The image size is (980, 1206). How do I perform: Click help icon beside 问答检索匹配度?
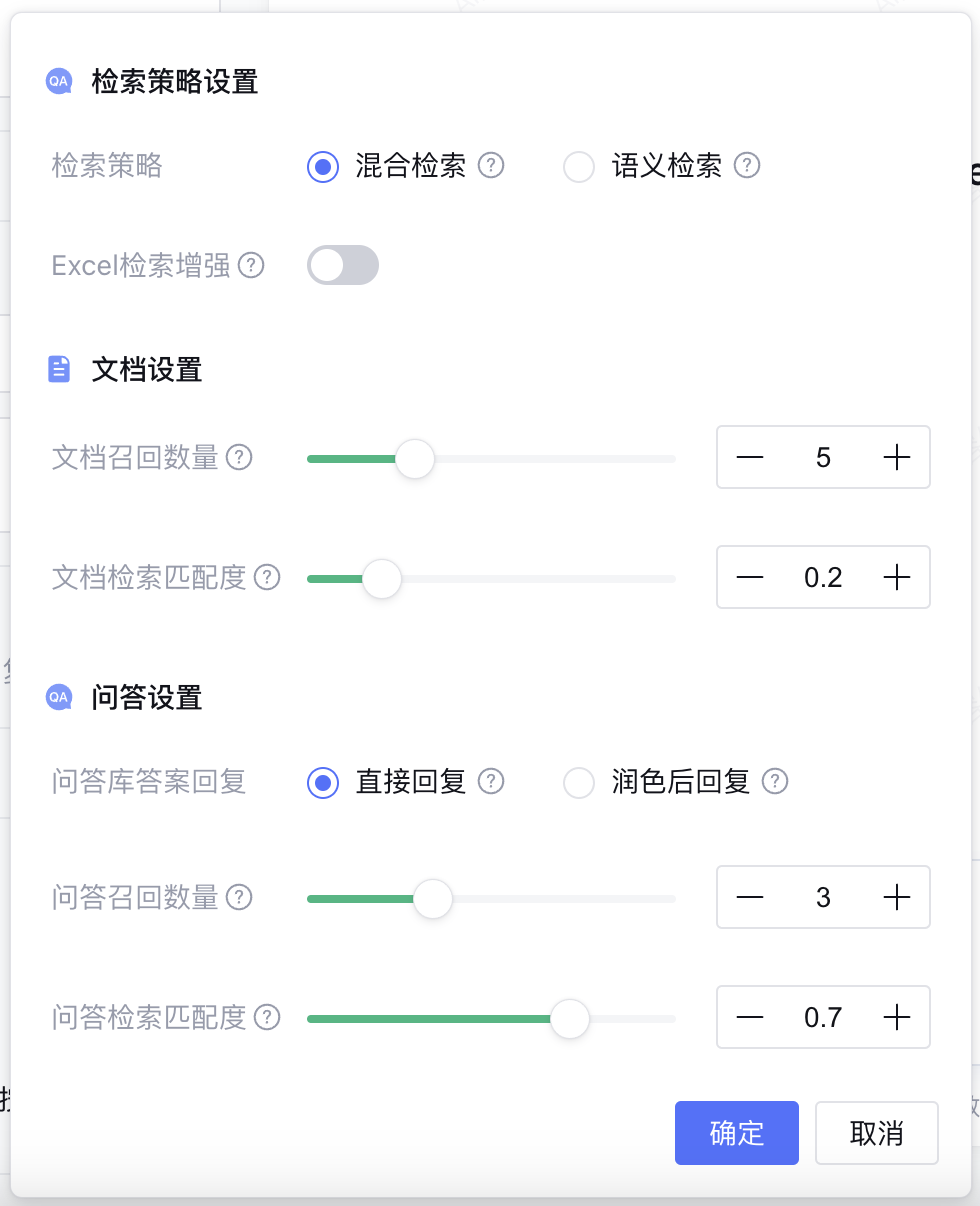tap(267, 1017)
